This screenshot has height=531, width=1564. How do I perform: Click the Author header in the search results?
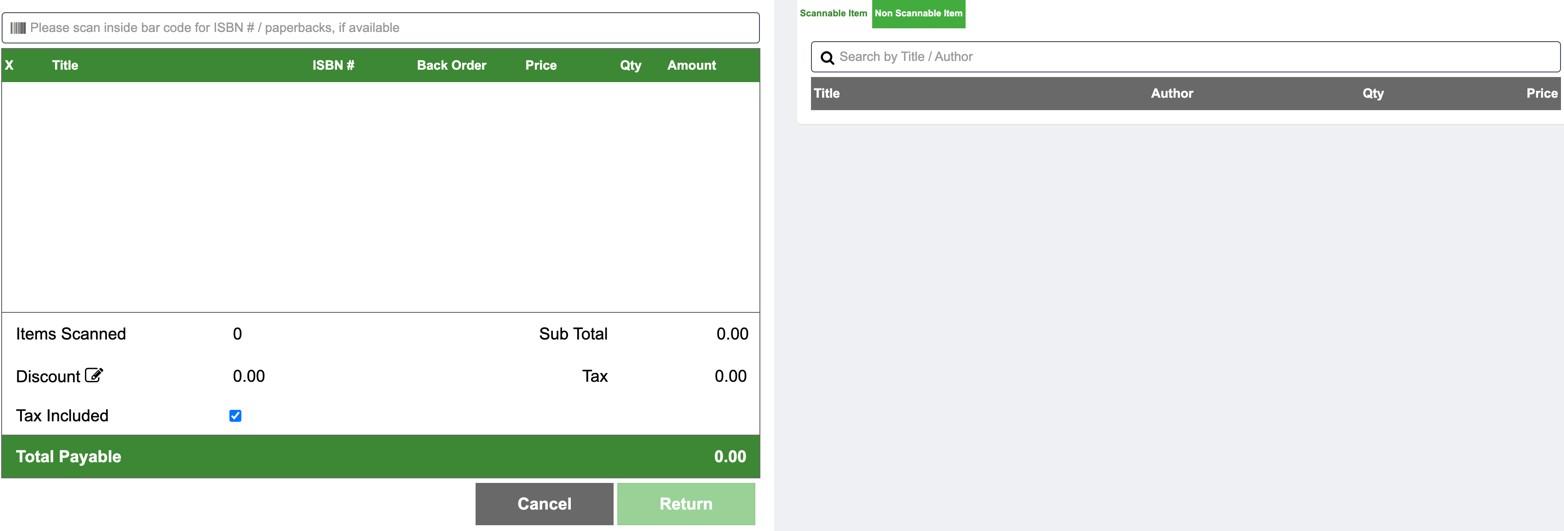[x=1172, y=93]
